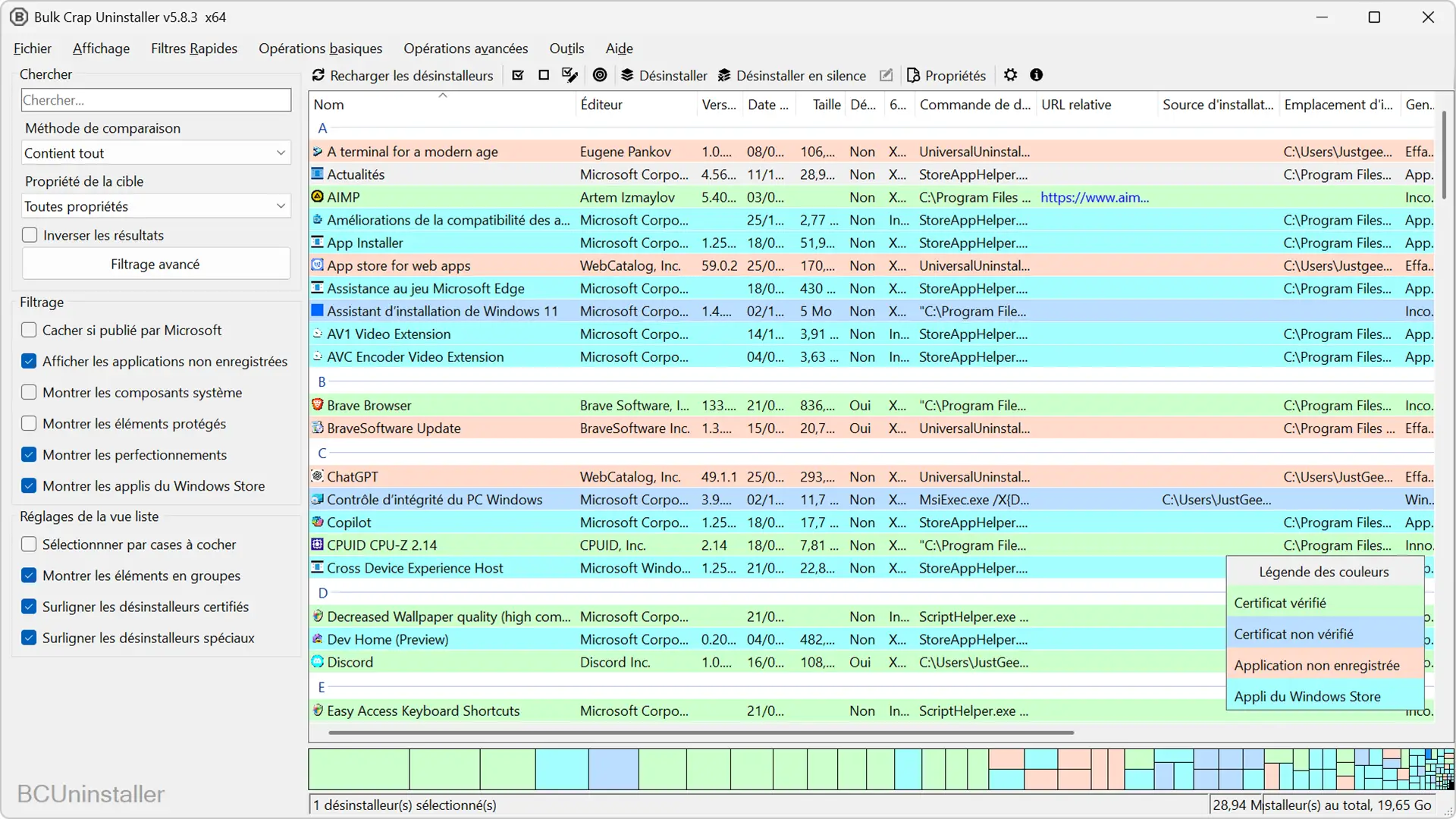The width and height of the screenshot is (1456, 819).
Task: Click the info circle toolbar icon
Action: 1037,75
